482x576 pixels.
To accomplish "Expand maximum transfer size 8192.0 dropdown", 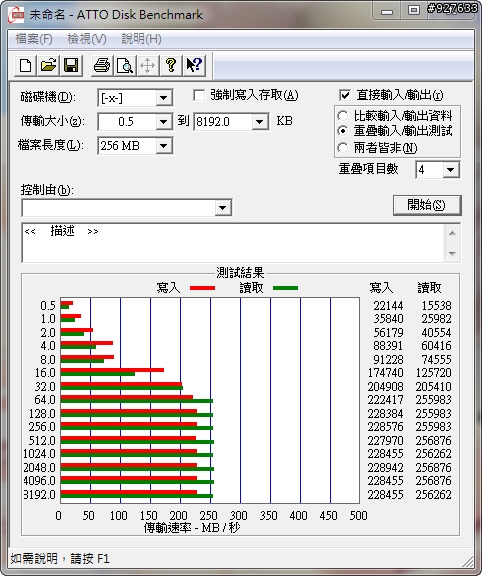I will [260, 122].
